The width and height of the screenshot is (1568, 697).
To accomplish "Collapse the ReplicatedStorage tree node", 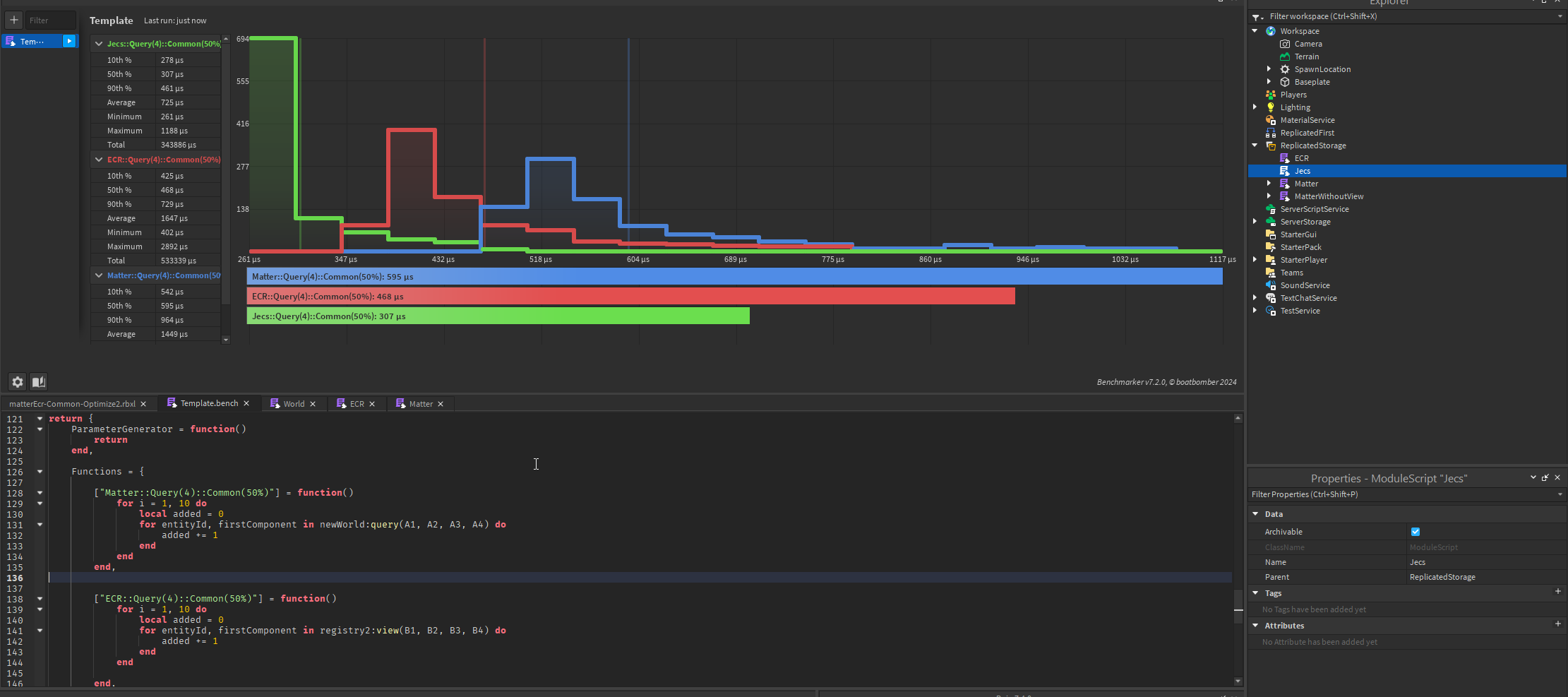I will (x=1255, y=145).
